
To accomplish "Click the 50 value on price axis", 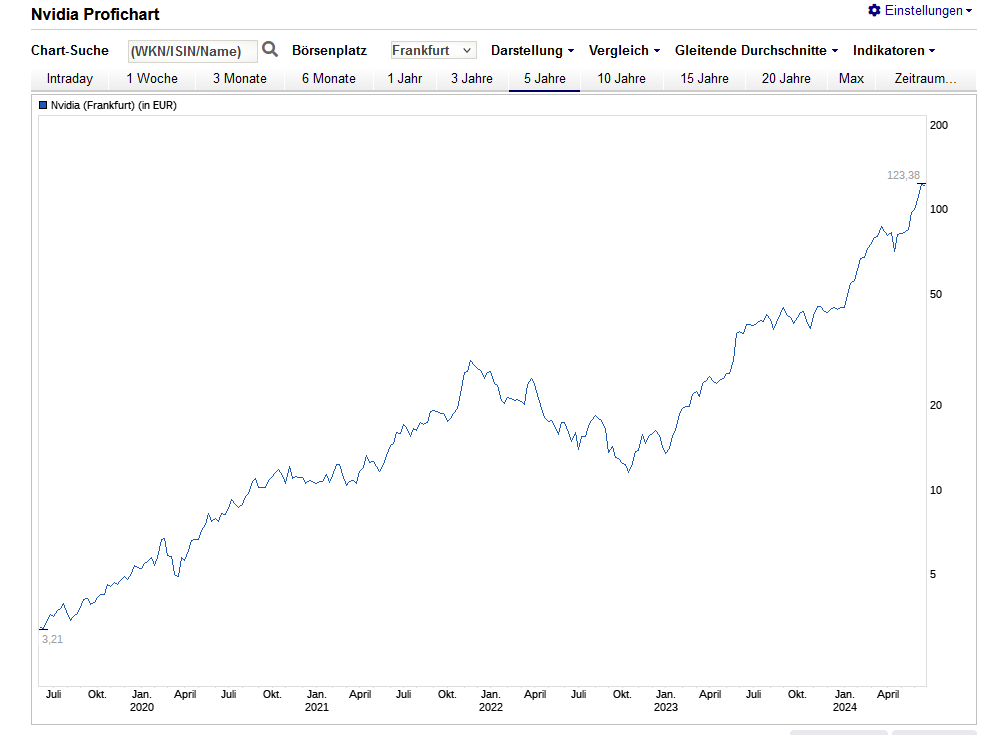I will [935, 294].
